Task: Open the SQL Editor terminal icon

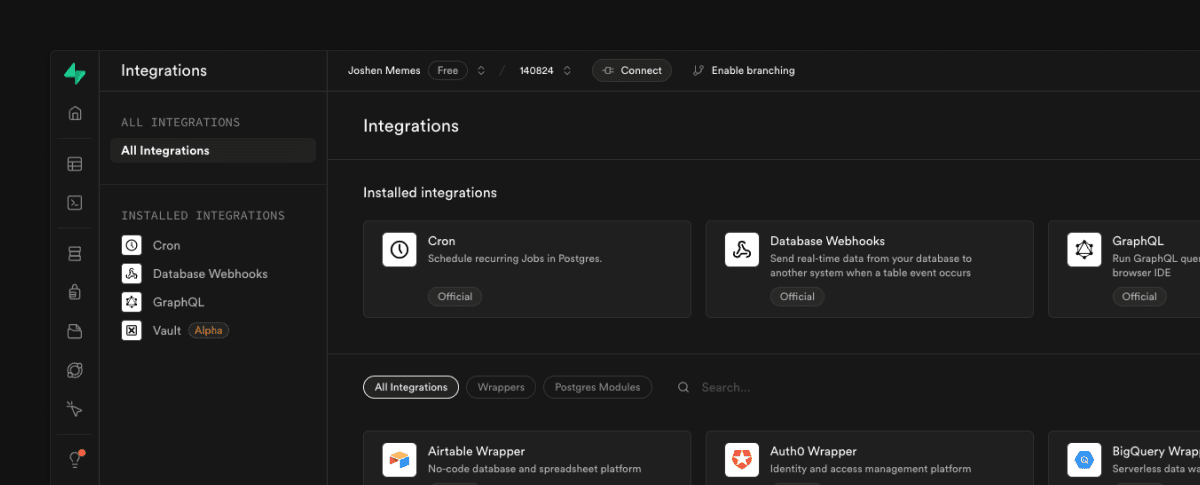Action: click(x=75, y=202)
